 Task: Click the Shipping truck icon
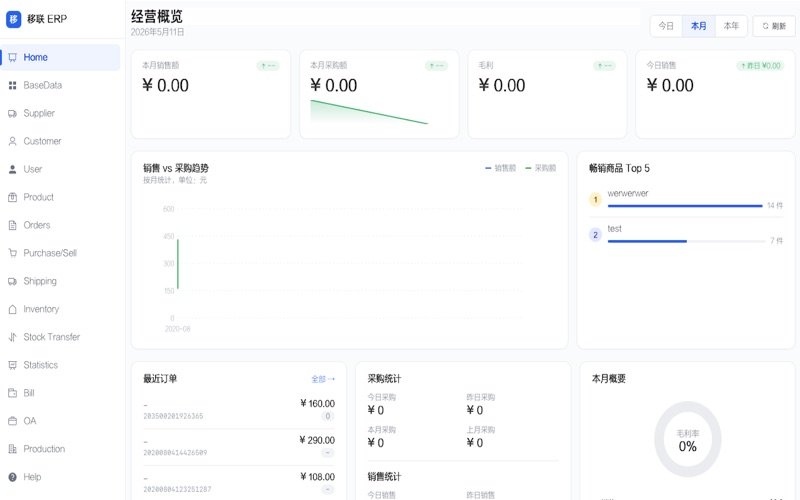pyautogui.click(x=12, y=281)
